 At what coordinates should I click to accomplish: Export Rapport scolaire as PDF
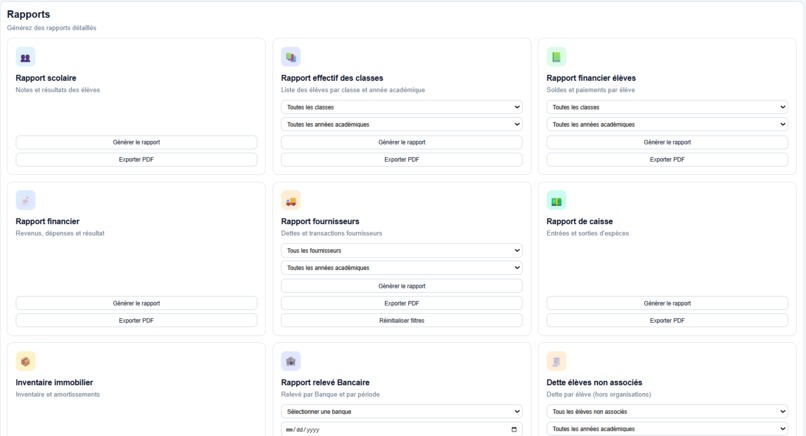[x=136, y=159]
